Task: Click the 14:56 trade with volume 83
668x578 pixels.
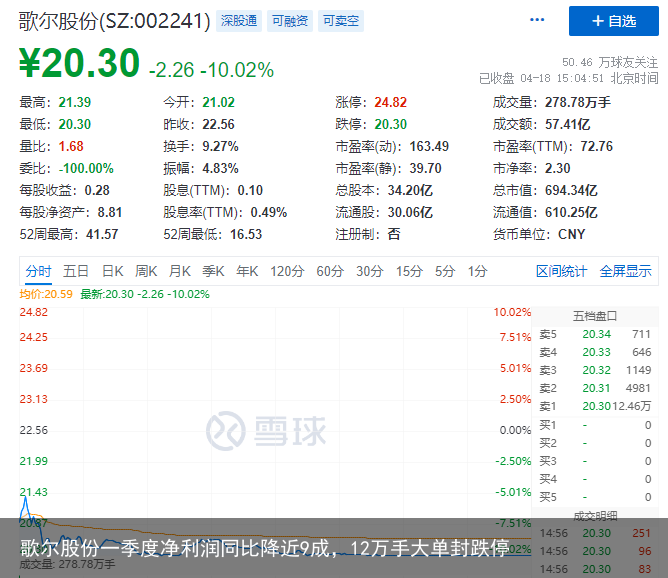Action: [595, 569]
